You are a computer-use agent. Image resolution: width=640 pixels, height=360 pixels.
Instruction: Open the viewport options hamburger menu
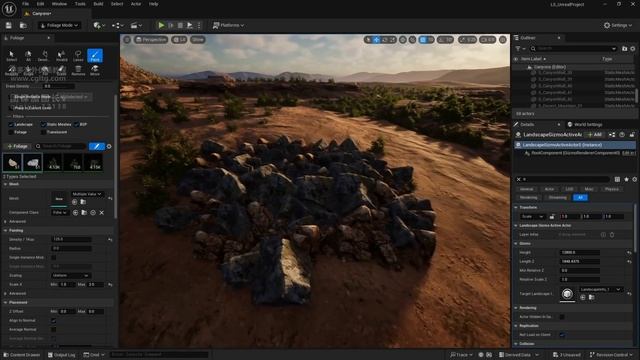click(x=127, y=40)
